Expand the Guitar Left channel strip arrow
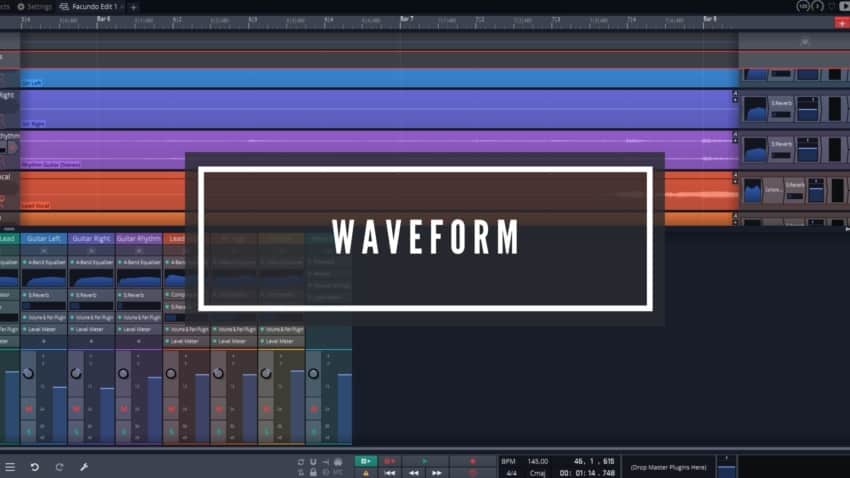Image resolution: width=850 pixels, height=478 pixels. click(x=43, y=340)
